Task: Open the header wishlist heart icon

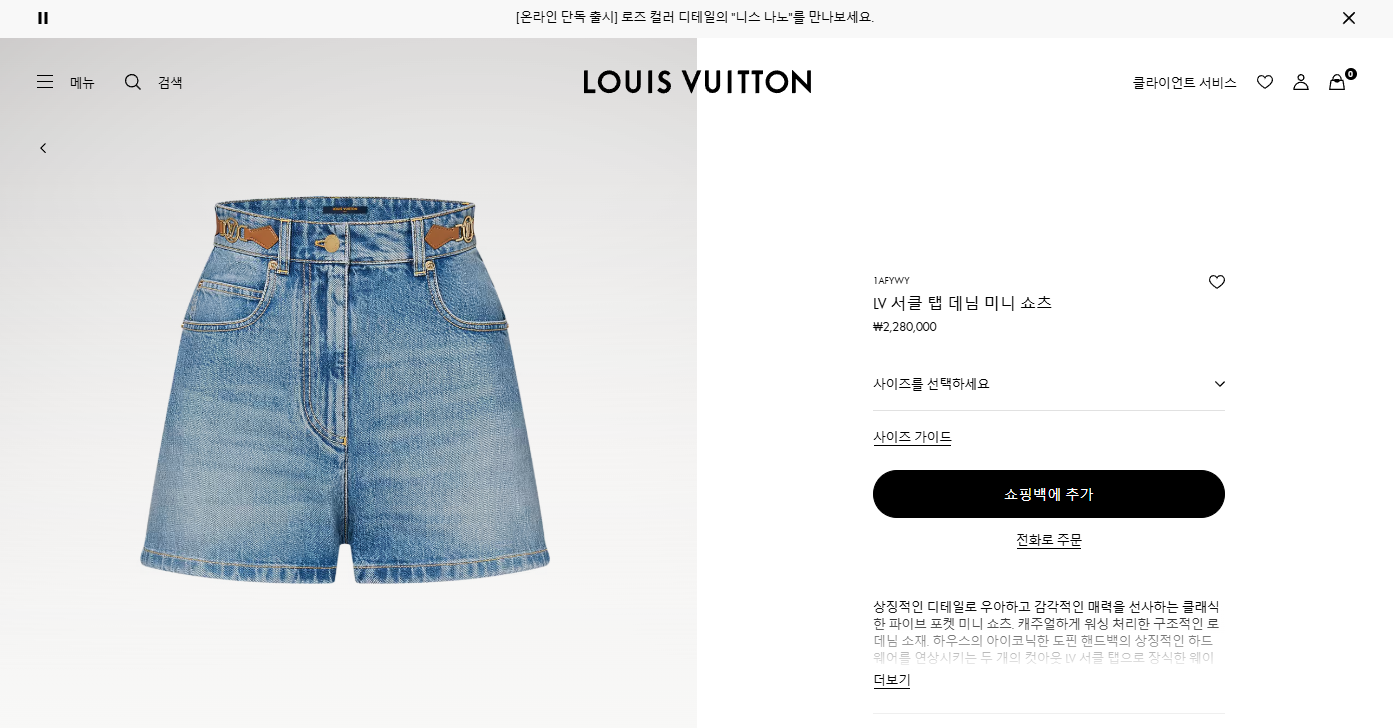Action: [1265, 82]
